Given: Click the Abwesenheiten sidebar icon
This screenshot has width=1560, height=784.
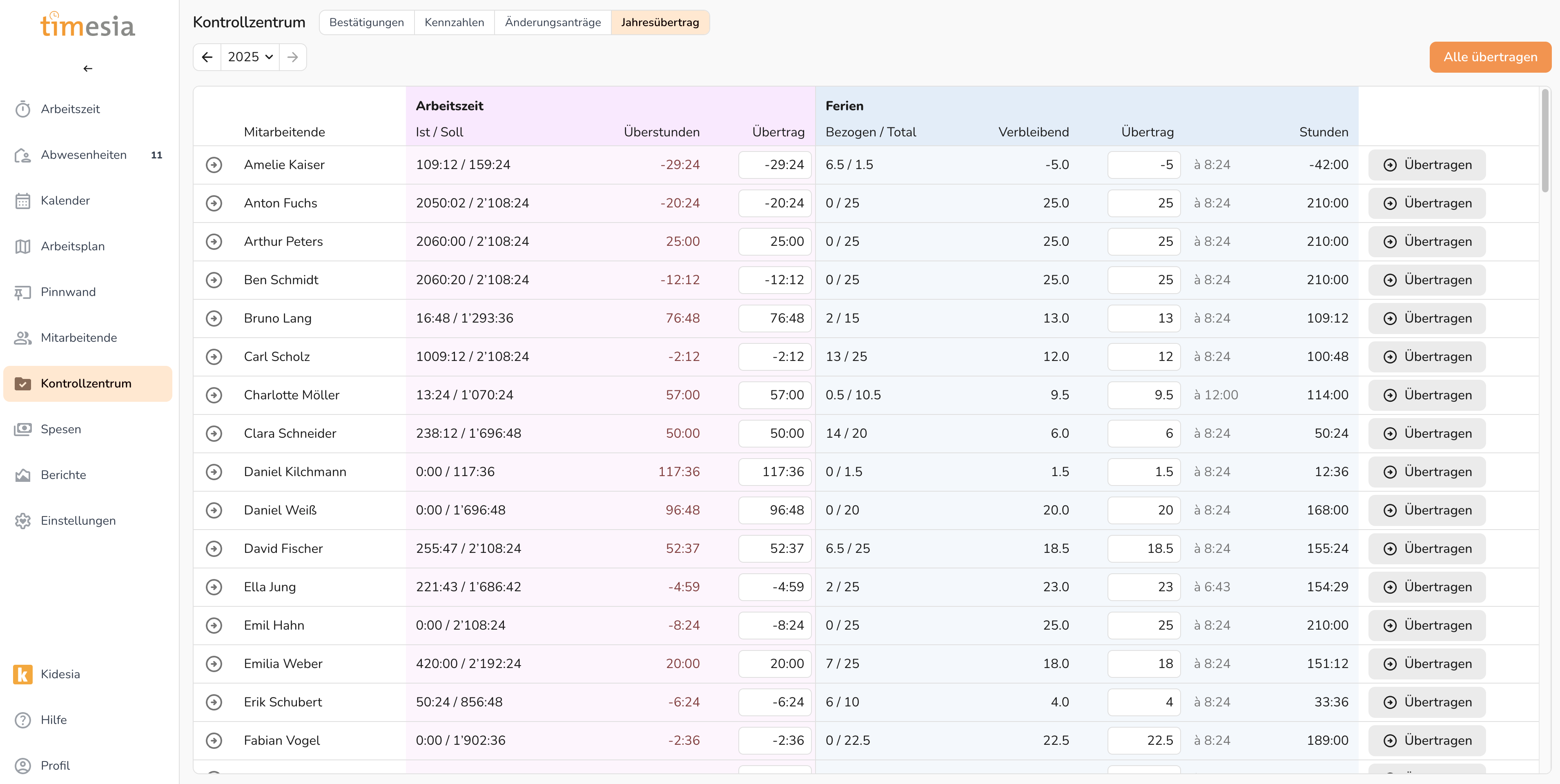Looking at the screenshot, I should tap(23, 156).
